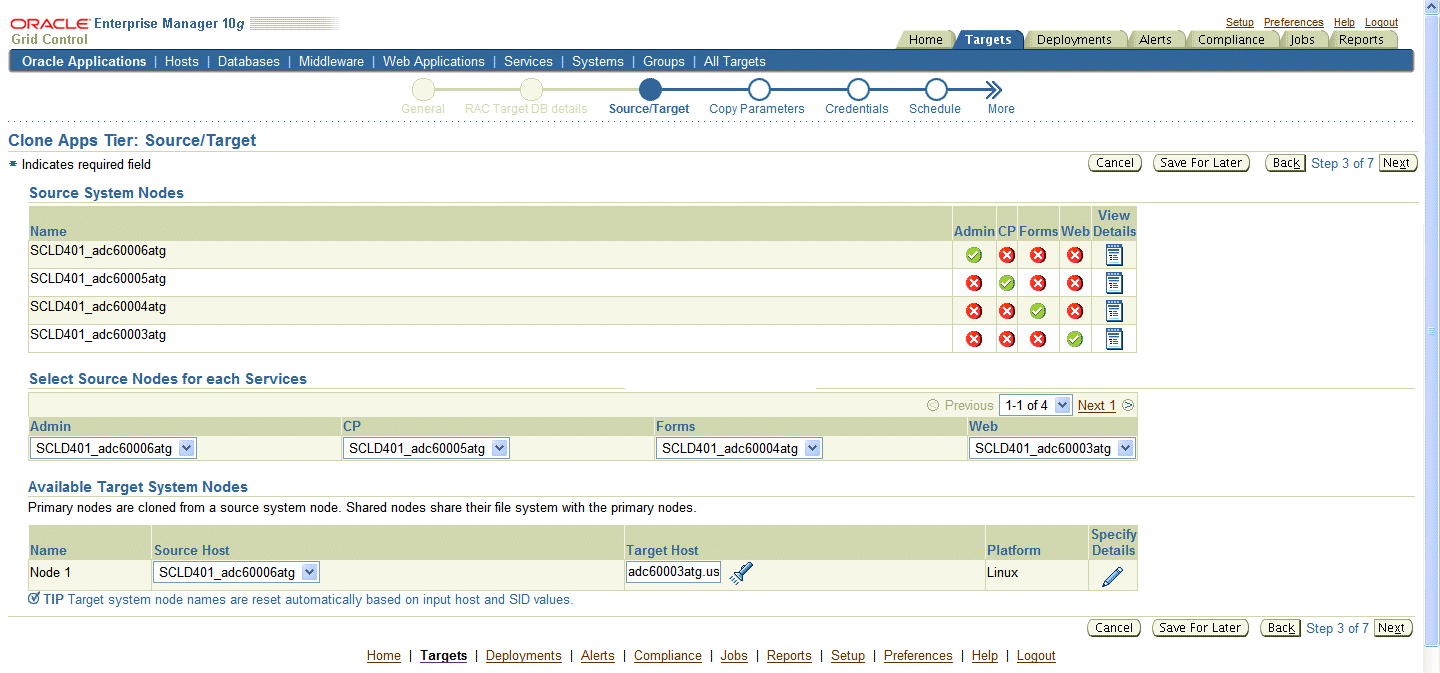Click the bottom Next button
The height and width of the screenshot is (673, 1440).
1393,628
